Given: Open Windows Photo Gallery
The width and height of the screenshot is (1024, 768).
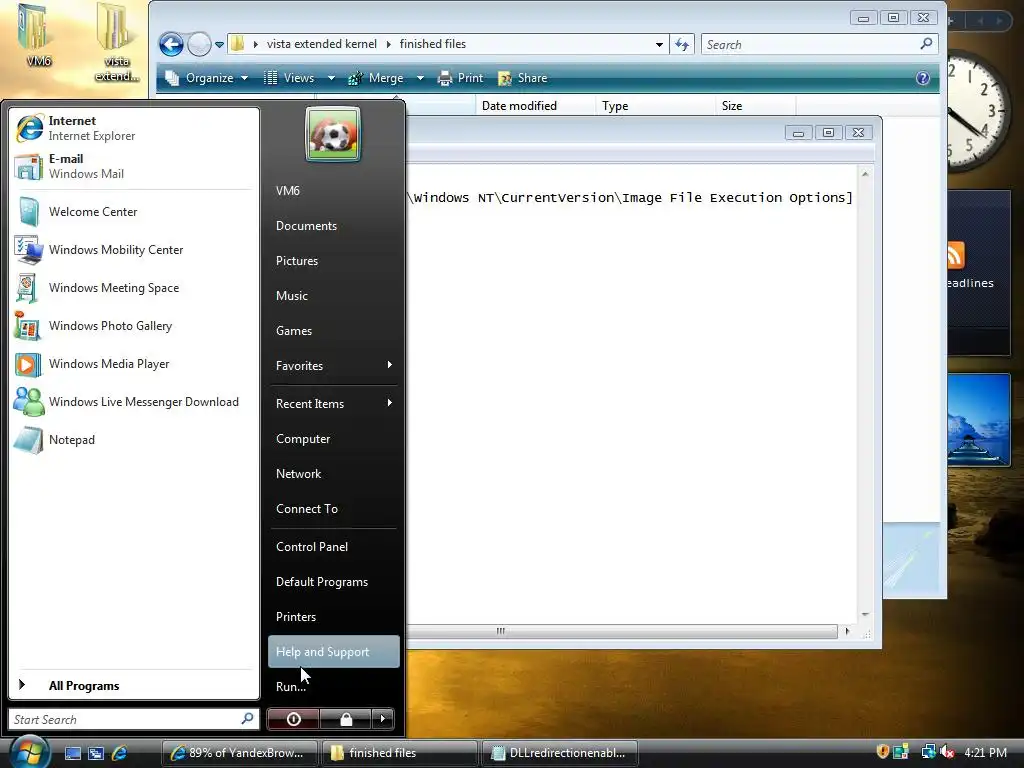Looking at the screenshot, I should tap(134, 325).
